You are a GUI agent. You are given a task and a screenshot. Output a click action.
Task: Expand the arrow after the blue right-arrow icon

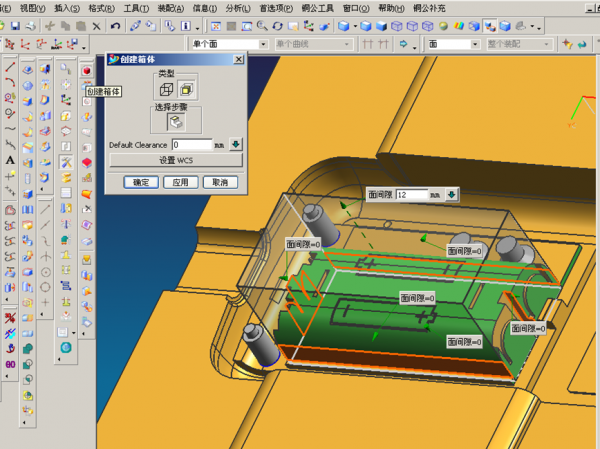(x=414, y=47)
